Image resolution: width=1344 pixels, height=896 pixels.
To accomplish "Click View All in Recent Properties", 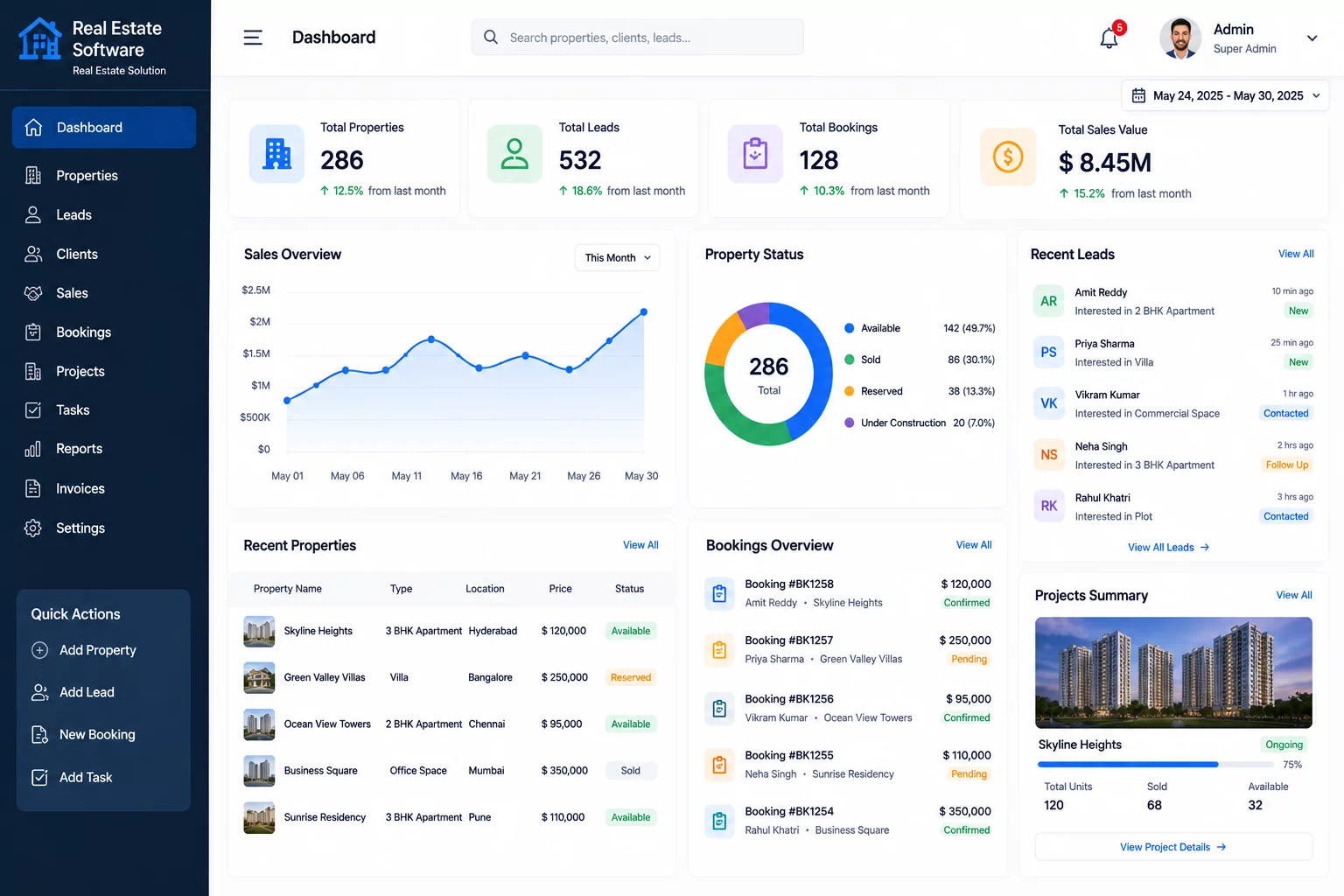I will (x=640, y=545).
